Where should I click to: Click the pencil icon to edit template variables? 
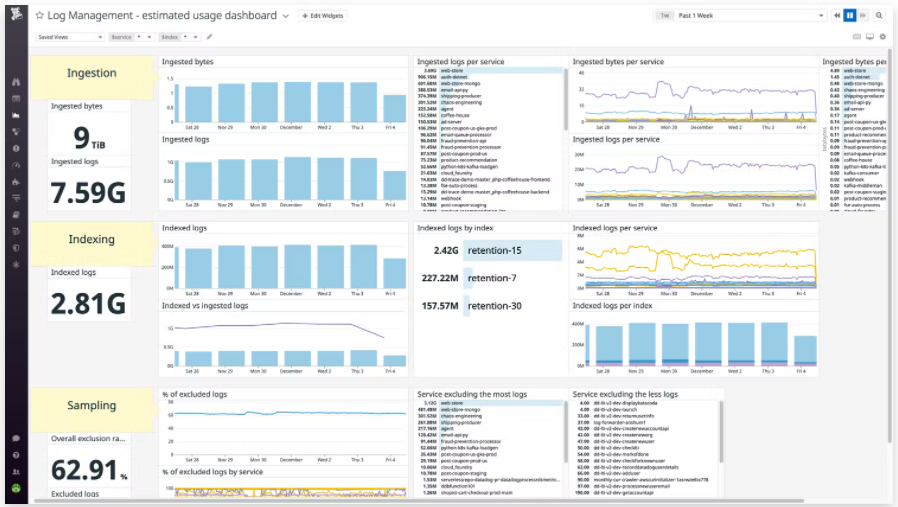(210, 37)
